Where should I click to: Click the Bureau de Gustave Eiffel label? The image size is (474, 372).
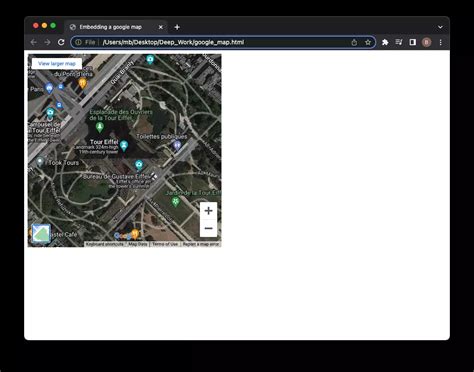click(x=117, y=176)
